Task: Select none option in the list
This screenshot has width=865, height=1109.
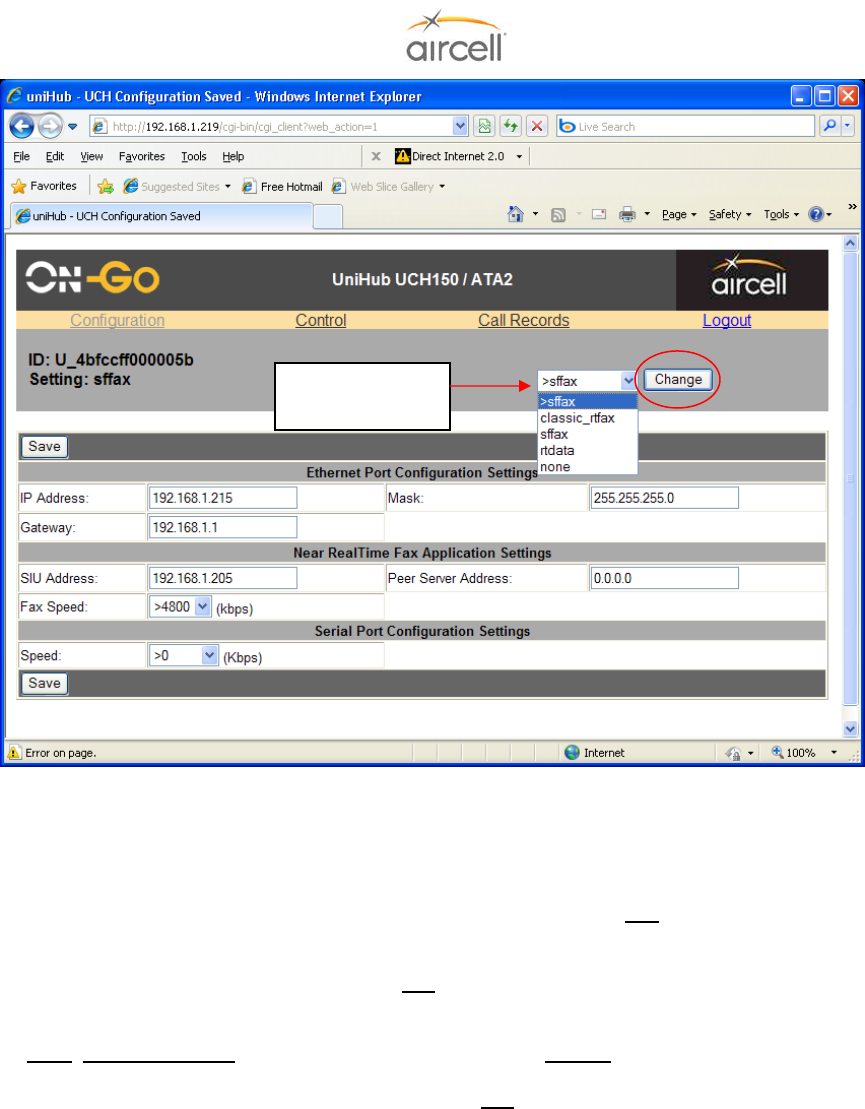Action: [587, 467]
